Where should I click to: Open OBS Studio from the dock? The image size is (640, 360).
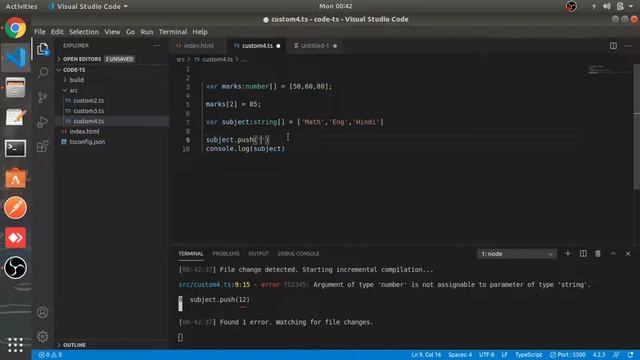coord(16,268)
